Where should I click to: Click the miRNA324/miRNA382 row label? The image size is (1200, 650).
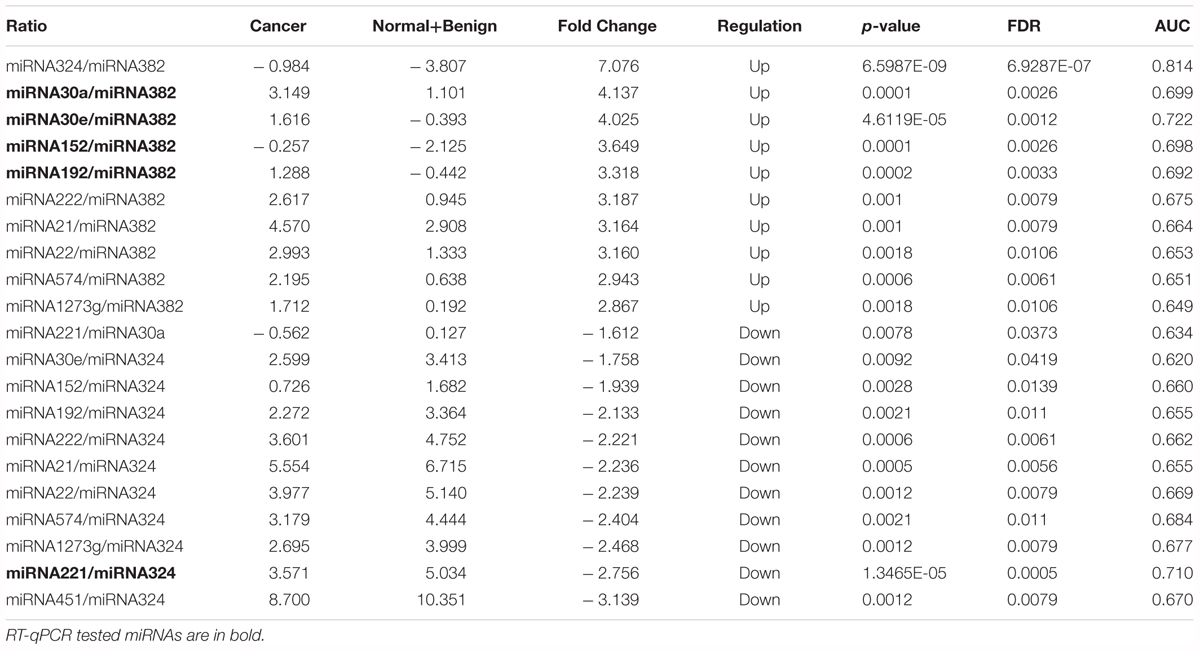coord(86,67)
